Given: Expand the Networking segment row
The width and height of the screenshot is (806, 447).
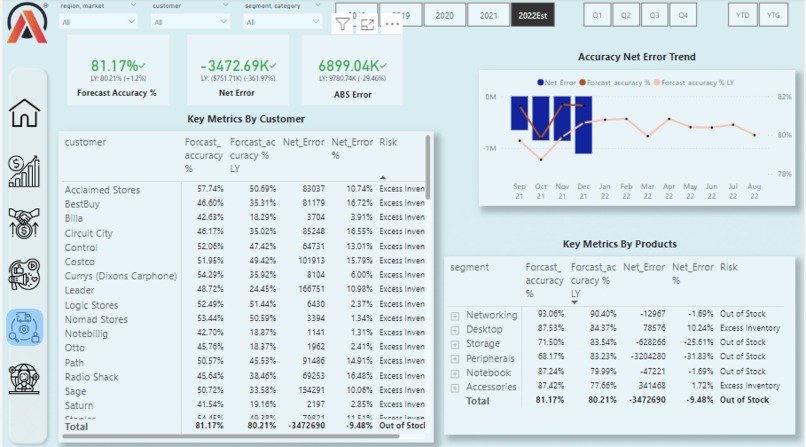Looking at the screenshot, I should click(455, 316).
